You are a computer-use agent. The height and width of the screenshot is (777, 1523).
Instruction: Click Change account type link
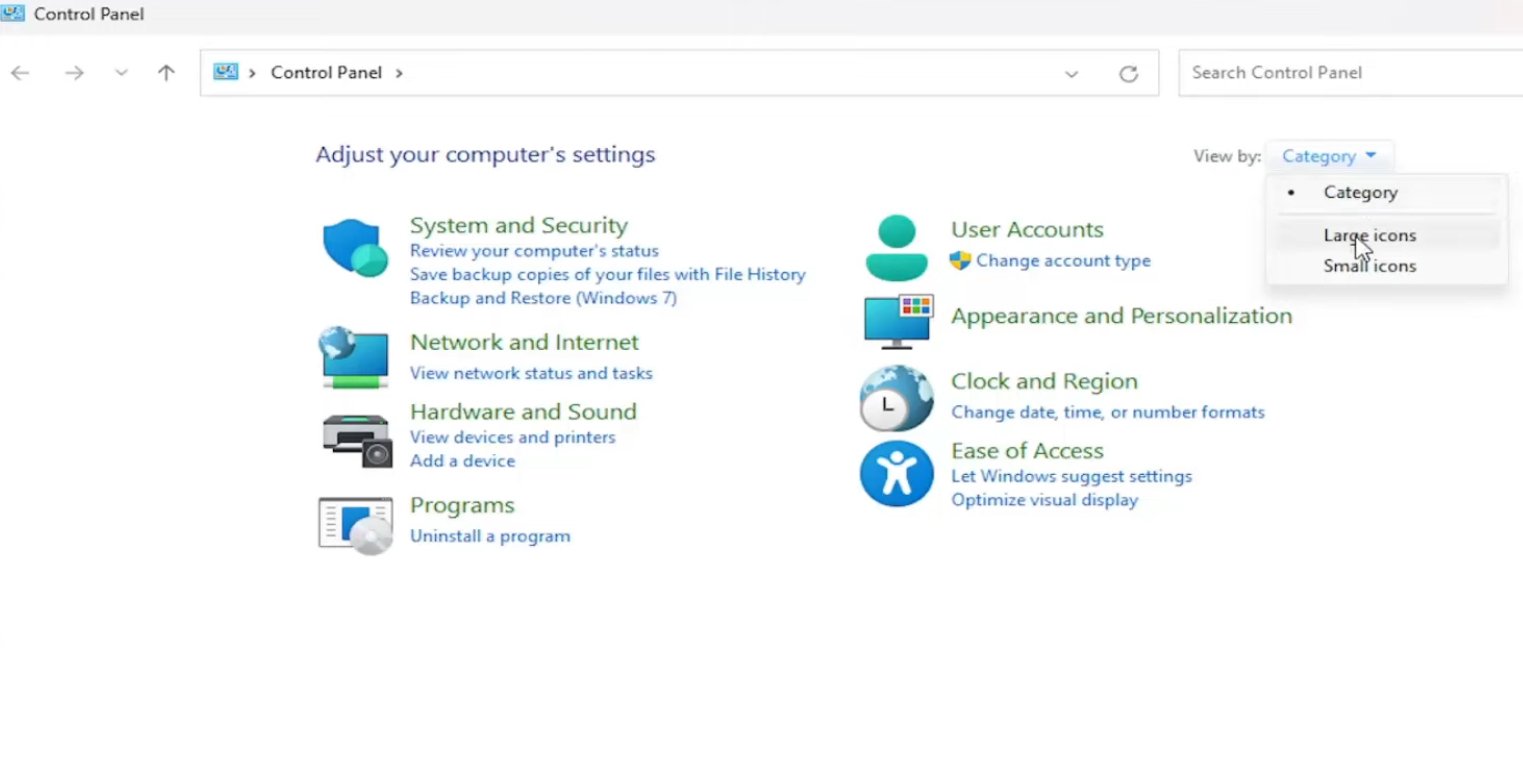1063,261
